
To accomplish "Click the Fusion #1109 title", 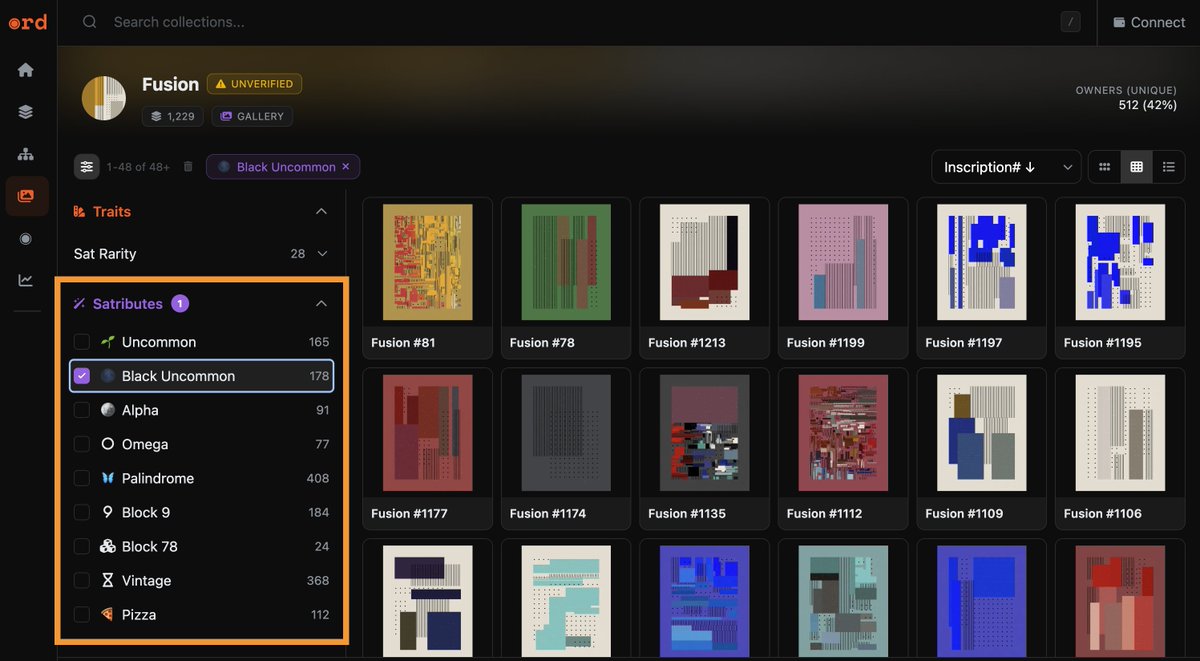I will 963,514.
